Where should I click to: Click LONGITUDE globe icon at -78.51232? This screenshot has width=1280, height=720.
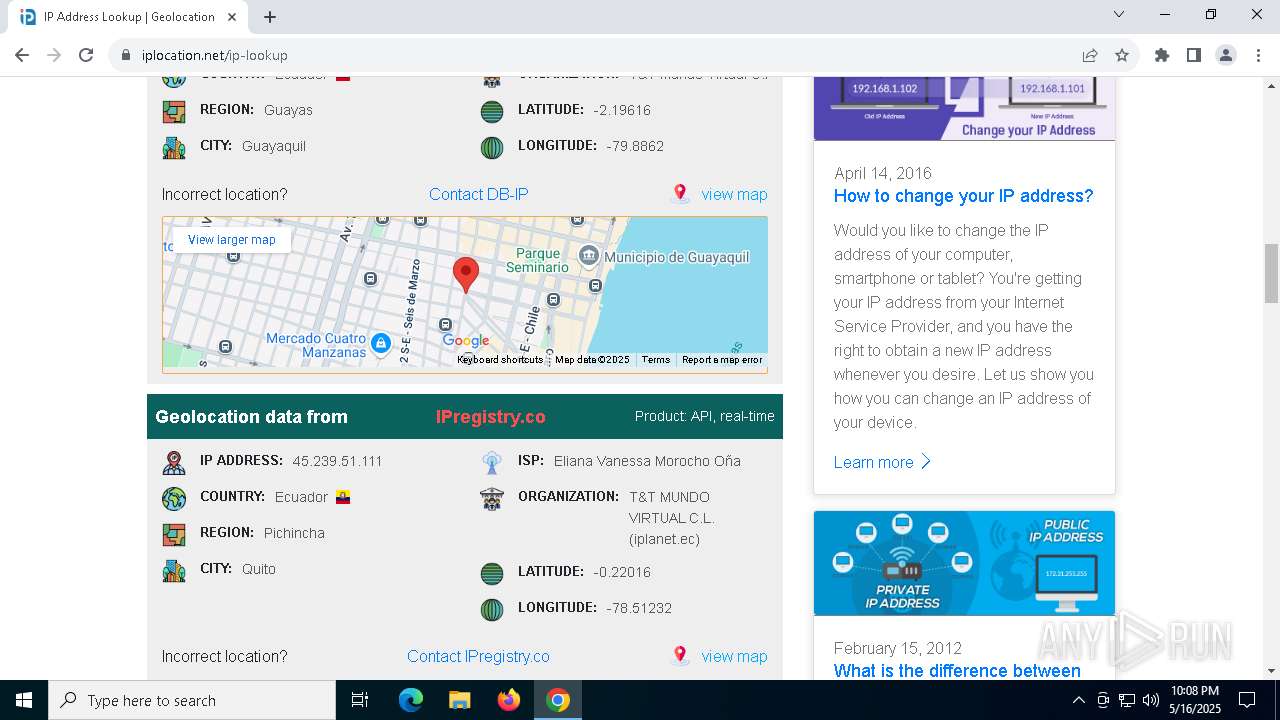(492, 609)
